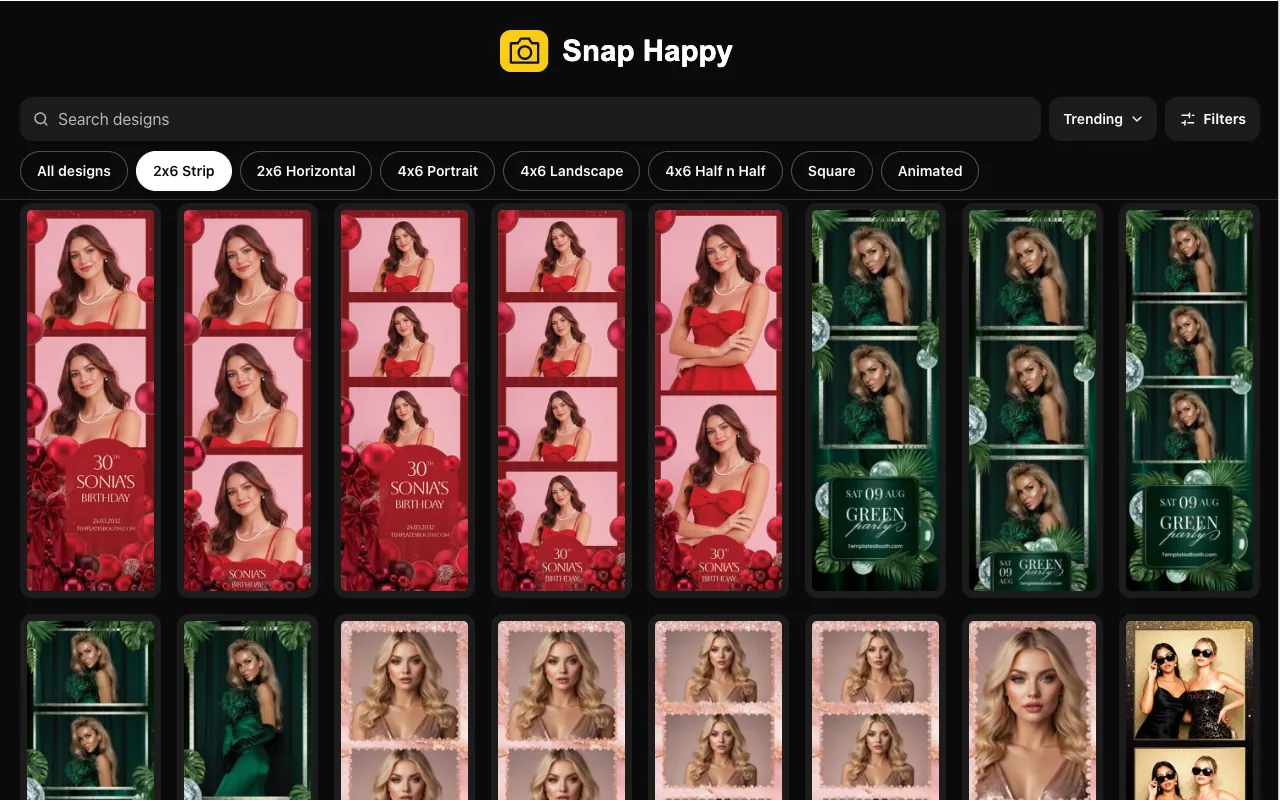Open red strip with full-length dress pose
Screen dimensions: 1280x800
pos(719,400)
